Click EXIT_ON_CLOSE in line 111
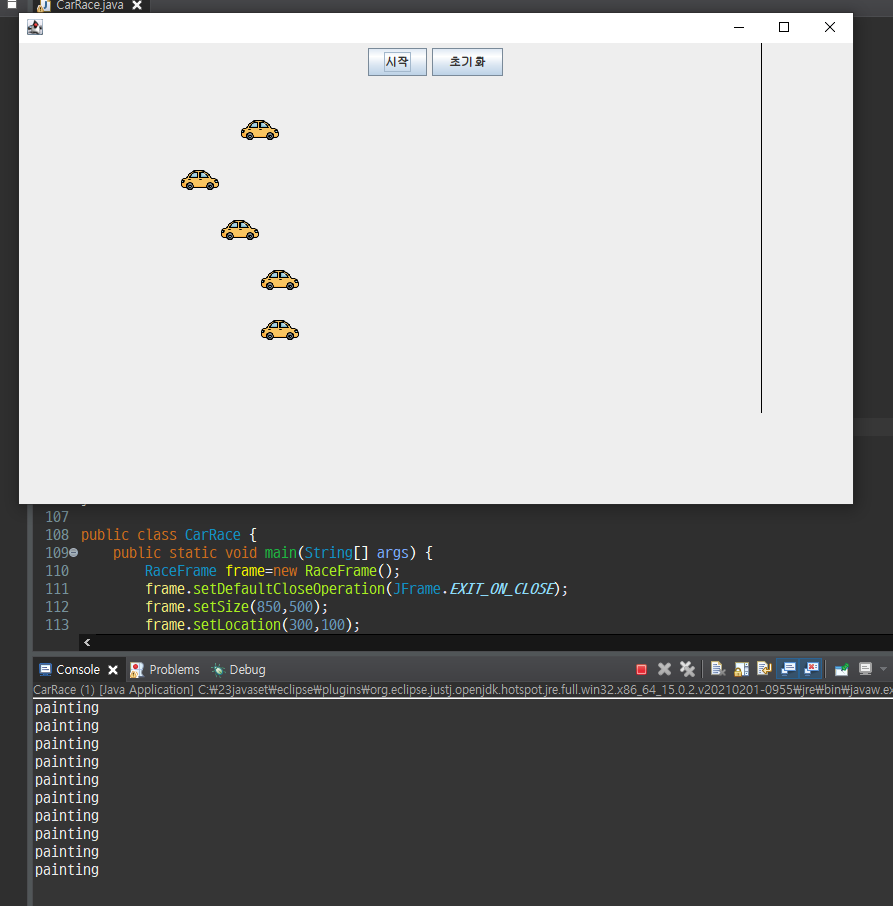893x906 pixels. (501, 589)
